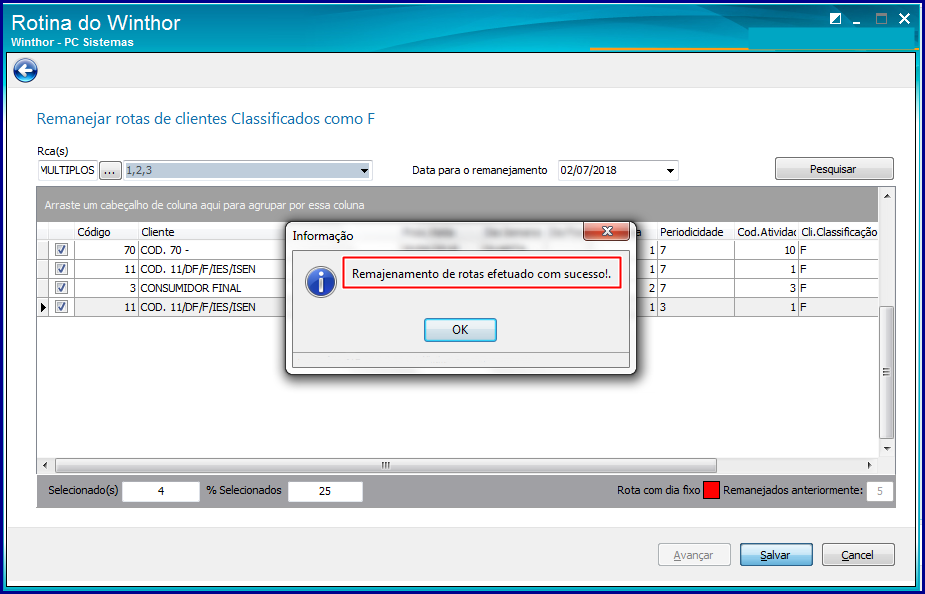Click the window's half-filled square title bar icon
The image size is (925, 594).
click(x=835, y=19)
